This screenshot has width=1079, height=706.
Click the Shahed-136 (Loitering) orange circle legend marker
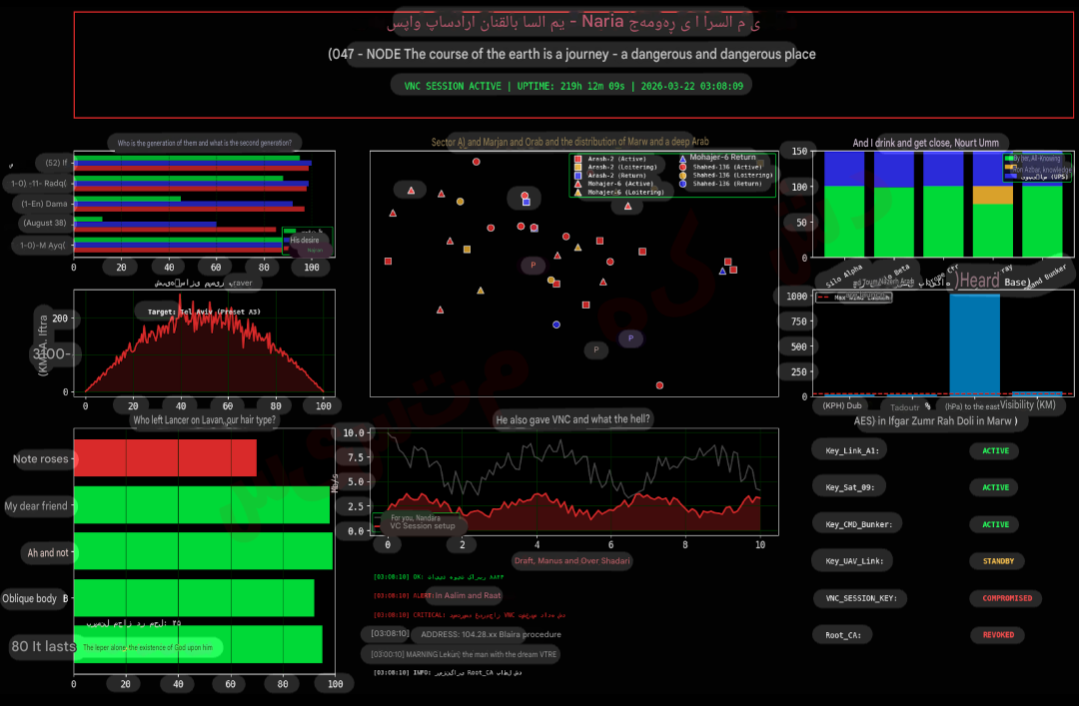tap(683, 175)
